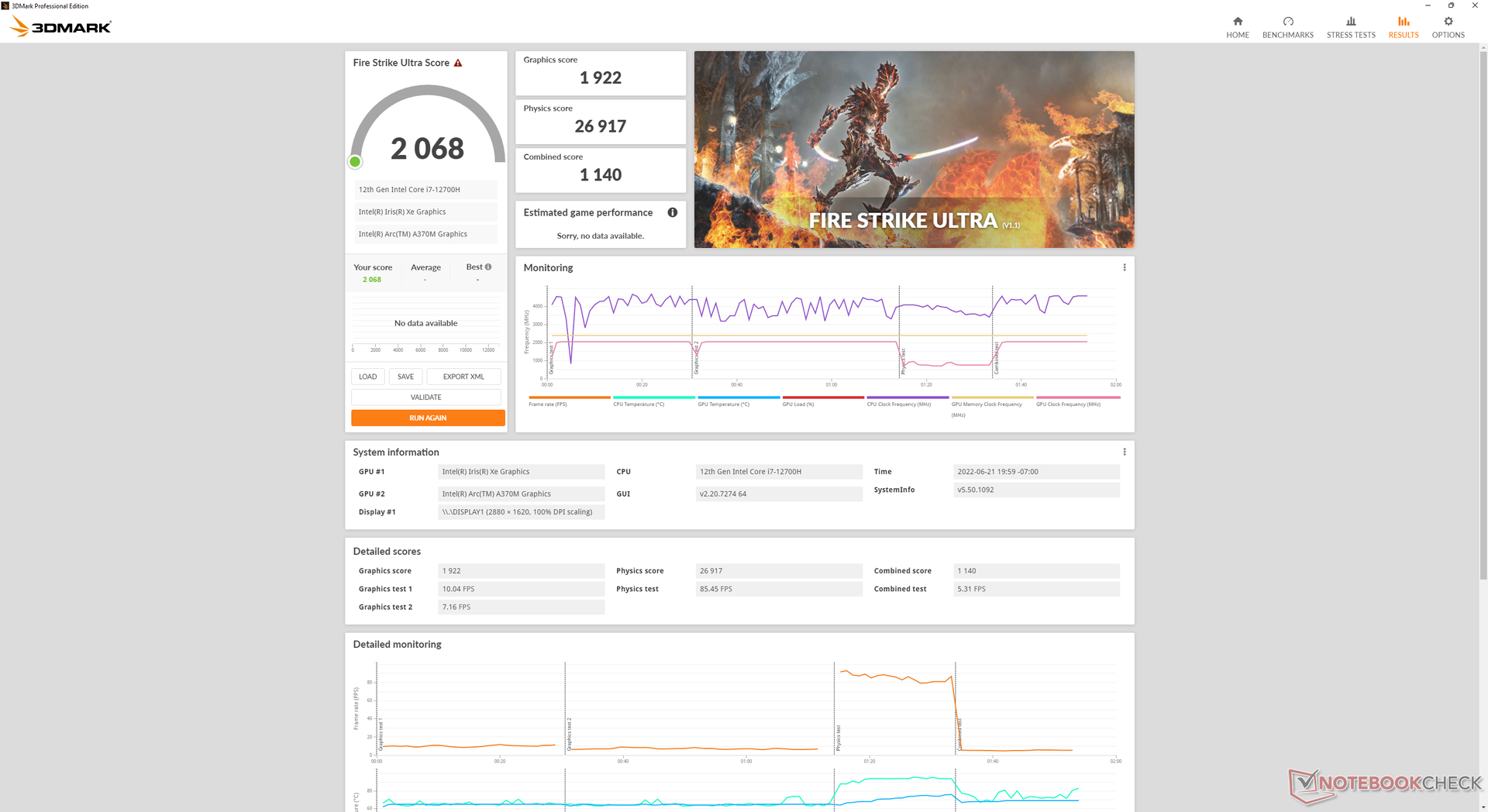Go to Home via the house icon
1488x812 pixels.
(x=1238, y=22)
